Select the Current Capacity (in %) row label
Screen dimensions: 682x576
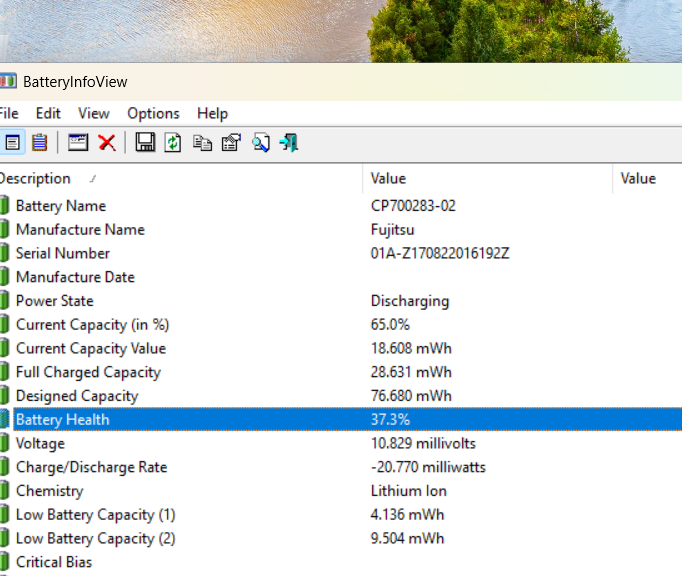(92, 325)
